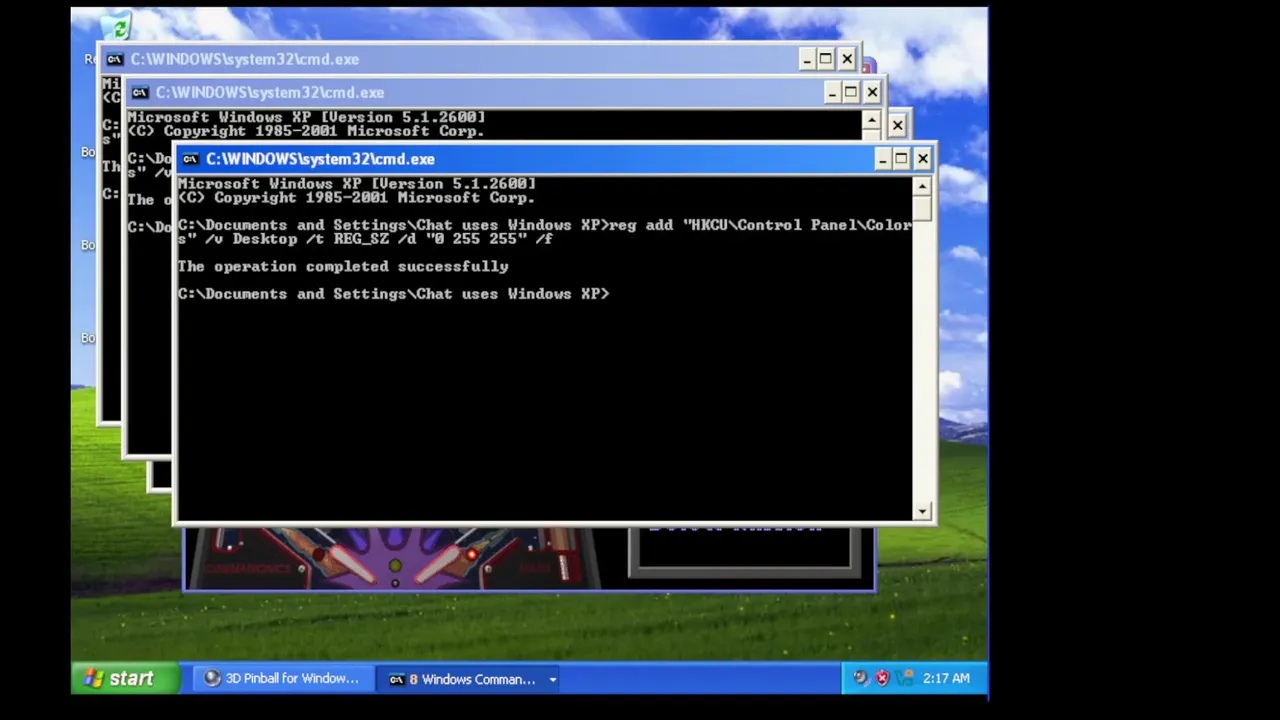1280x720 pixels.
Task: Click 'The operation completed successfully' in front window
Action: pos(343,267)
